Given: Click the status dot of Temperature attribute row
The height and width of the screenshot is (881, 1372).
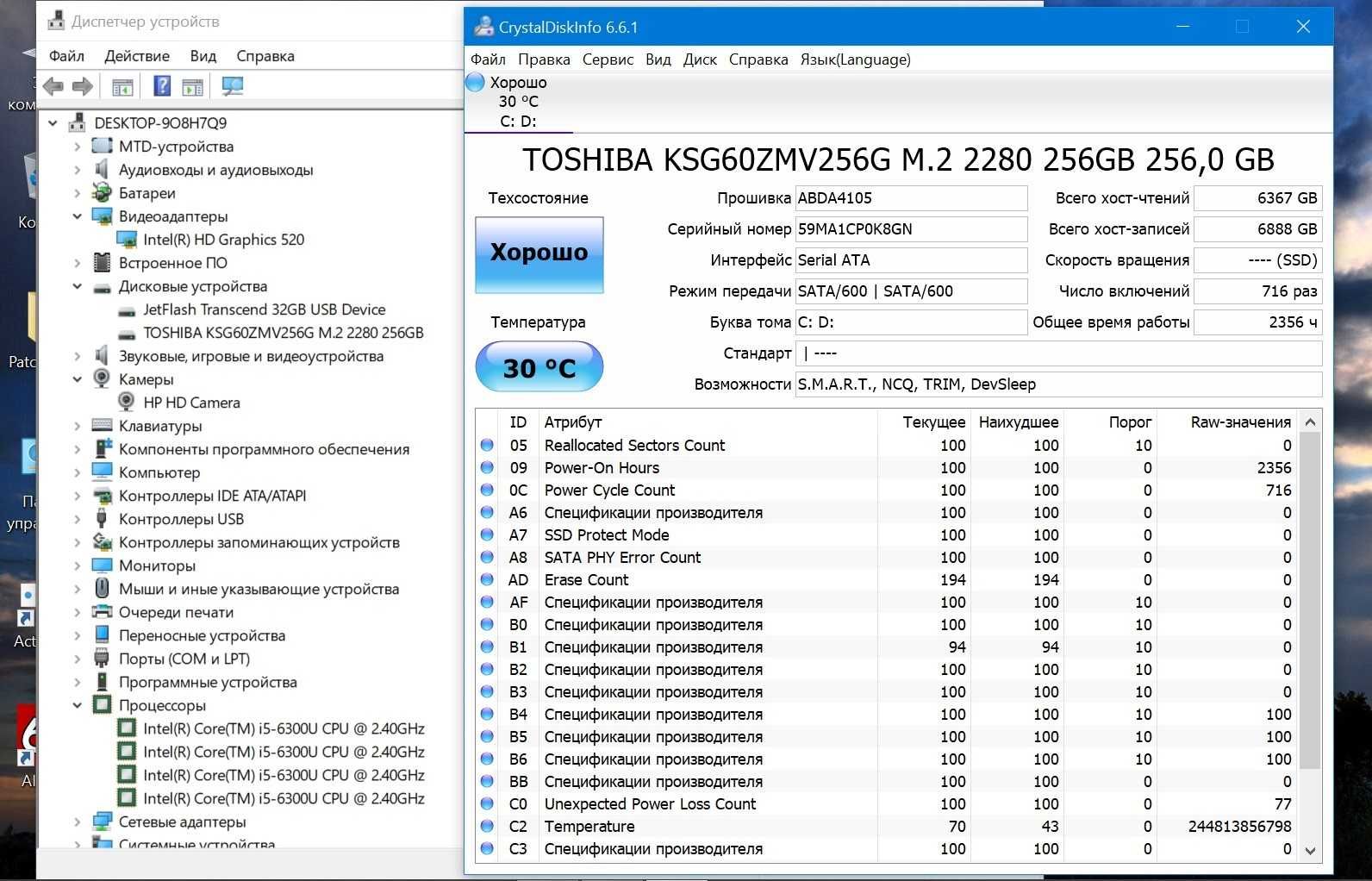Looking at the screenshot, I should click(487, 827).
